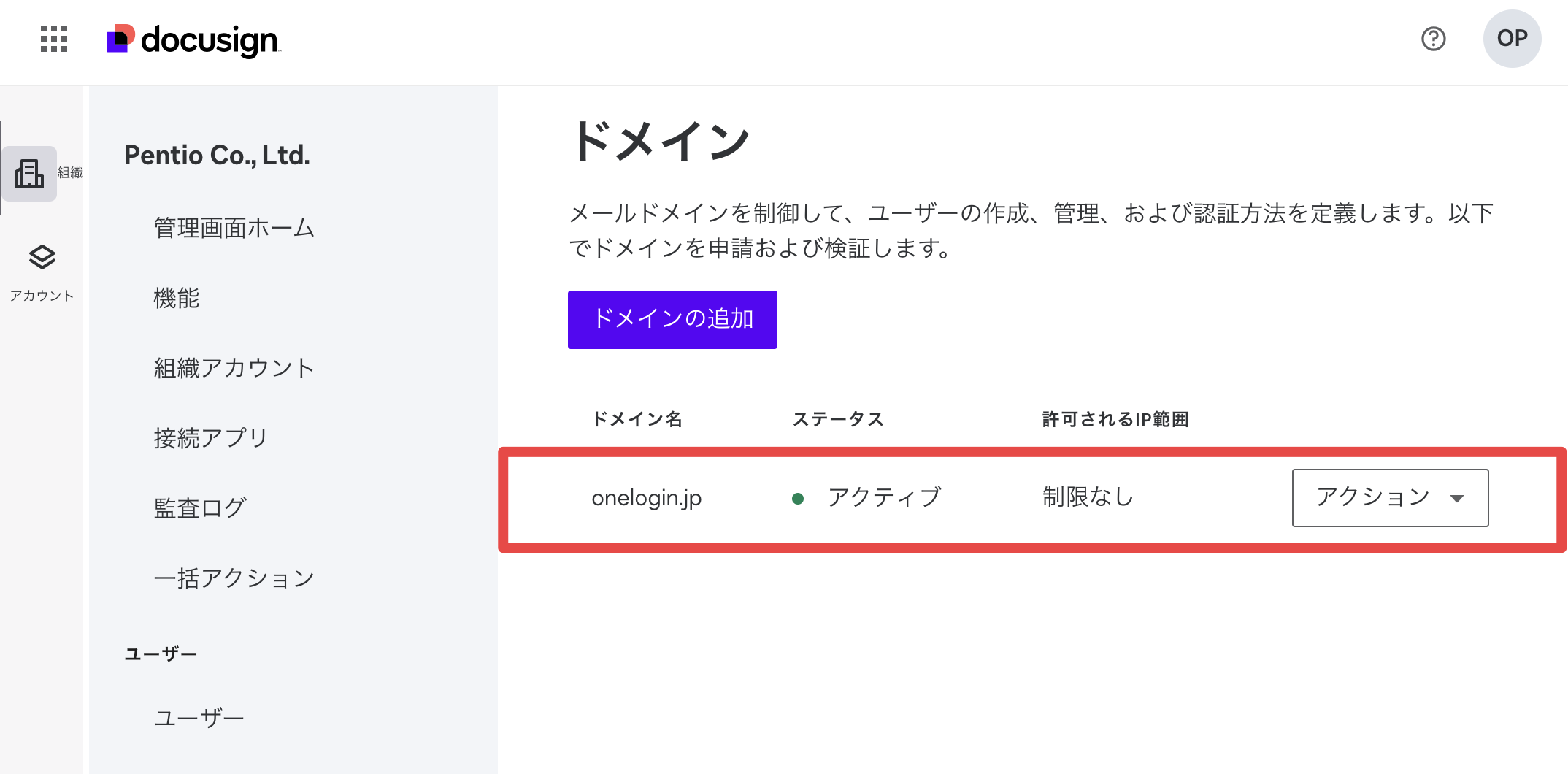Click the green active status dot
This screenshot has height=774, width=1568.
(798, 499)
